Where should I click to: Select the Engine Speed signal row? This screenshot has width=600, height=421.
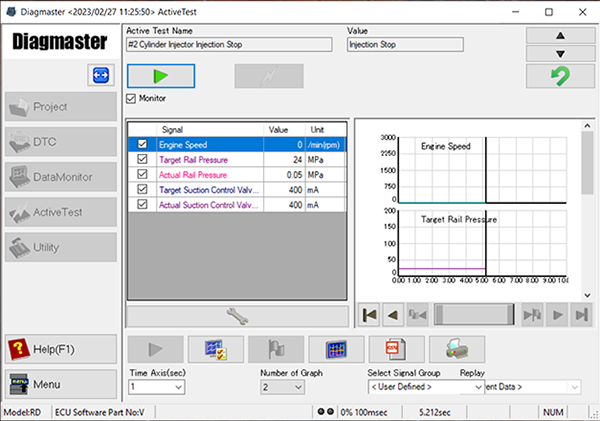point(237,144)
